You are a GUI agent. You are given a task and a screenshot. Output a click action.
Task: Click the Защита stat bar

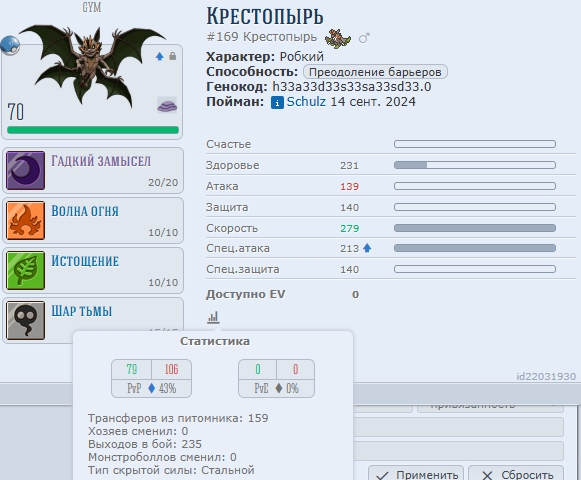pyautogui.click(x=475, y=207)
